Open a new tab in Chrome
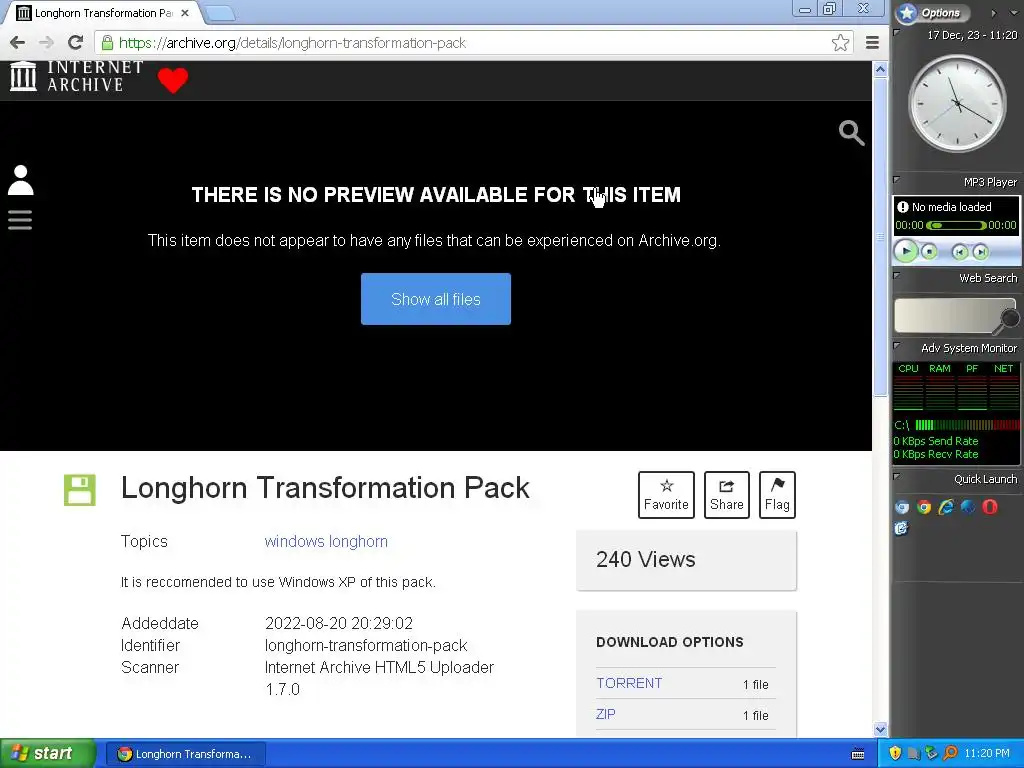 [220, 13]
